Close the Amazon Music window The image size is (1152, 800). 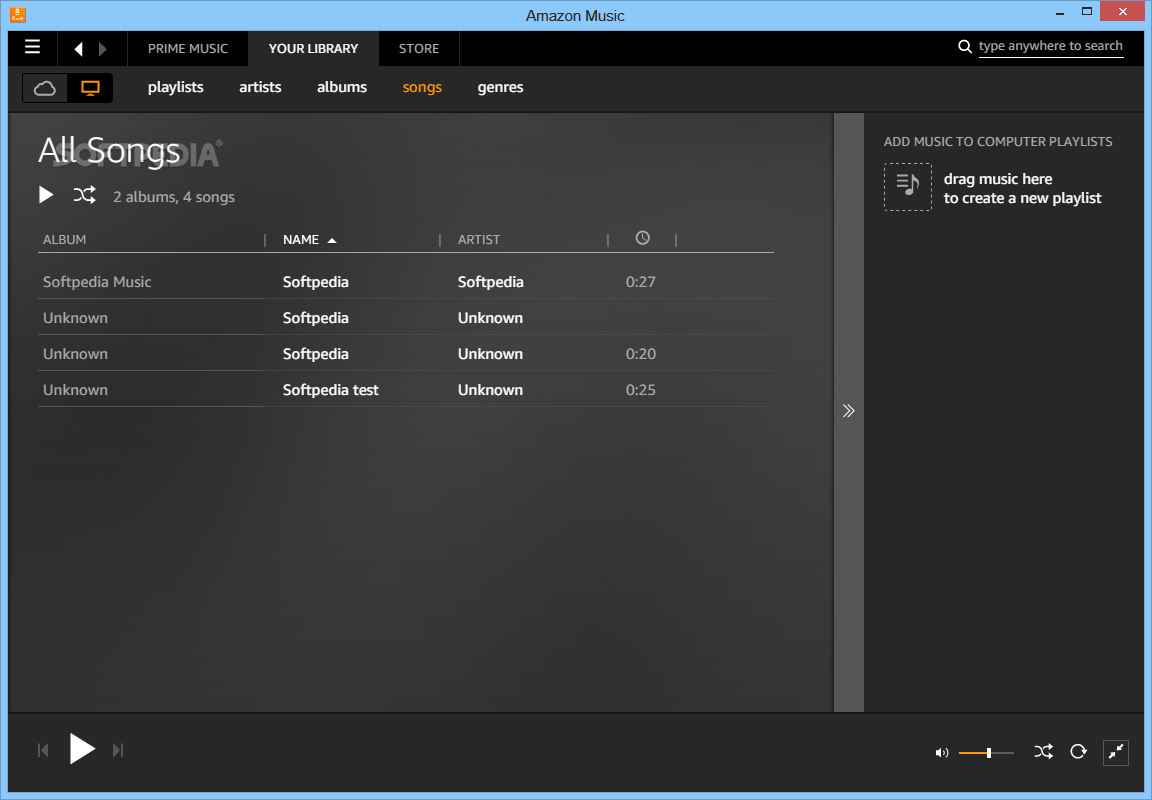[x=1123, y=11]
